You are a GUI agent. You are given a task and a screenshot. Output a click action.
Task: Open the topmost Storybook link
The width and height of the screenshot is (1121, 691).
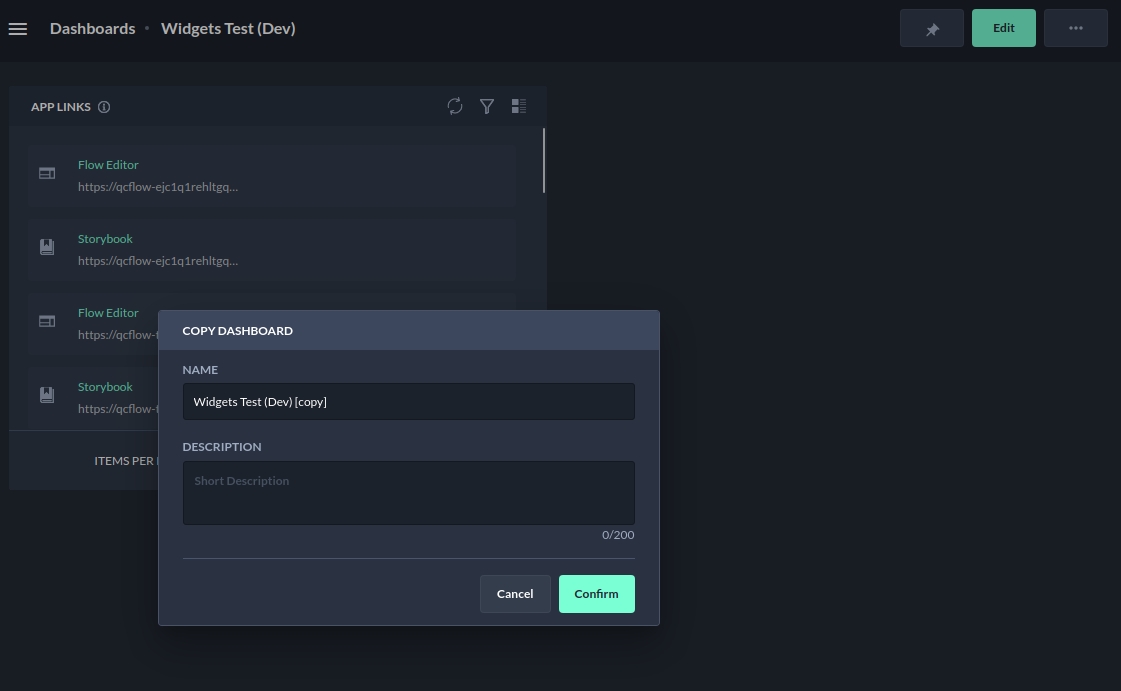pyautogui.click(x=105, y=239)
